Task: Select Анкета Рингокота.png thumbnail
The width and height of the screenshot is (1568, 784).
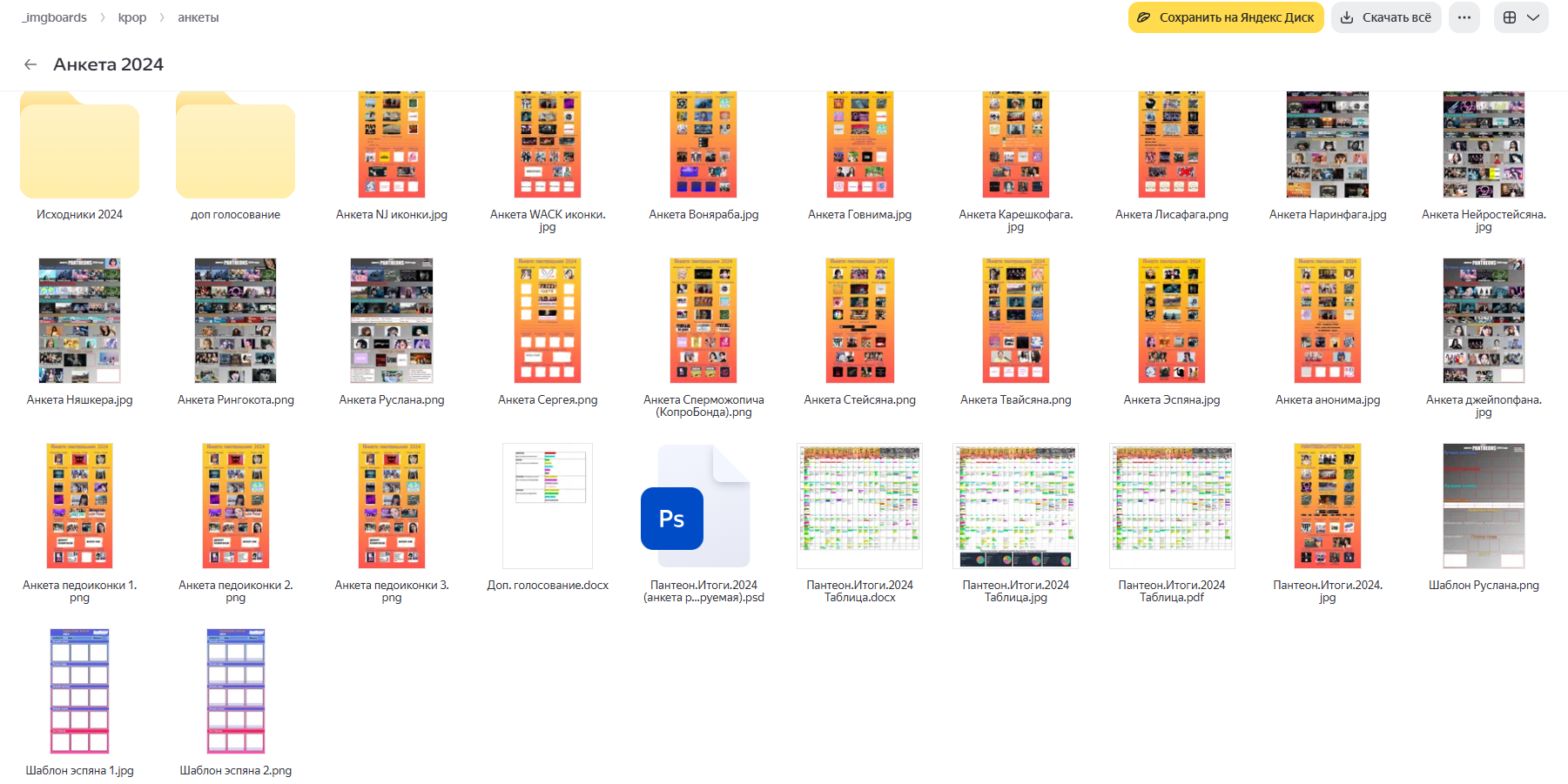Action: (235, 320)
